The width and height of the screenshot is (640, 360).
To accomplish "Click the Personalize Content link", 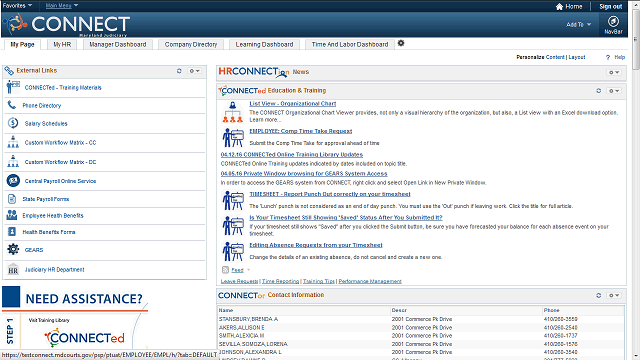I will (x=555, y=57).
